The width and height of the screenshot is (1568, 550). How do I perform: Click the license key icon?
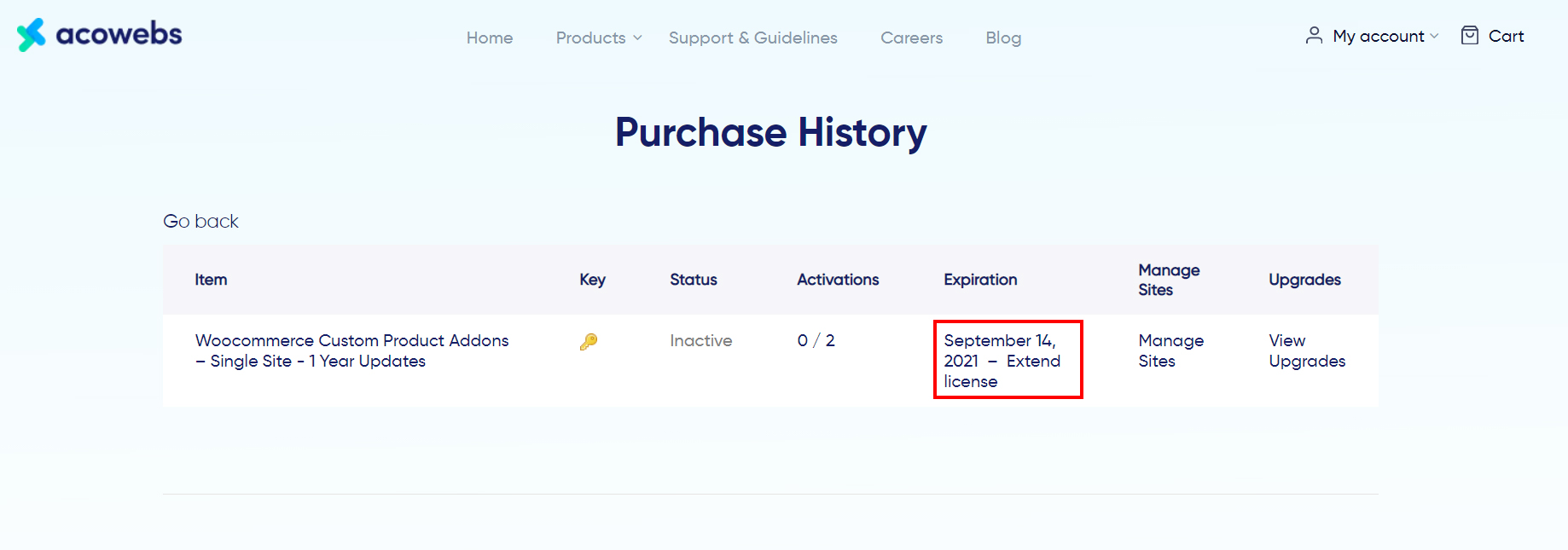click(x=589, y=342)
